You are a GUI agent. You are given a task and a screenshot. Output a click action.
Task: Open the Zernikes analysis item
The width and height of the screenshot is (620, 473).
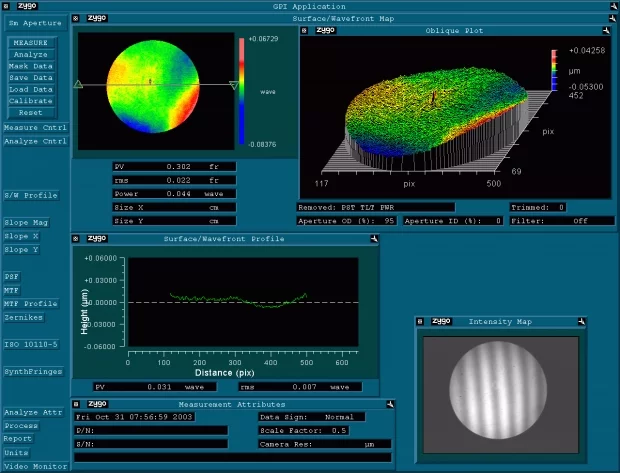pos(23,317)
